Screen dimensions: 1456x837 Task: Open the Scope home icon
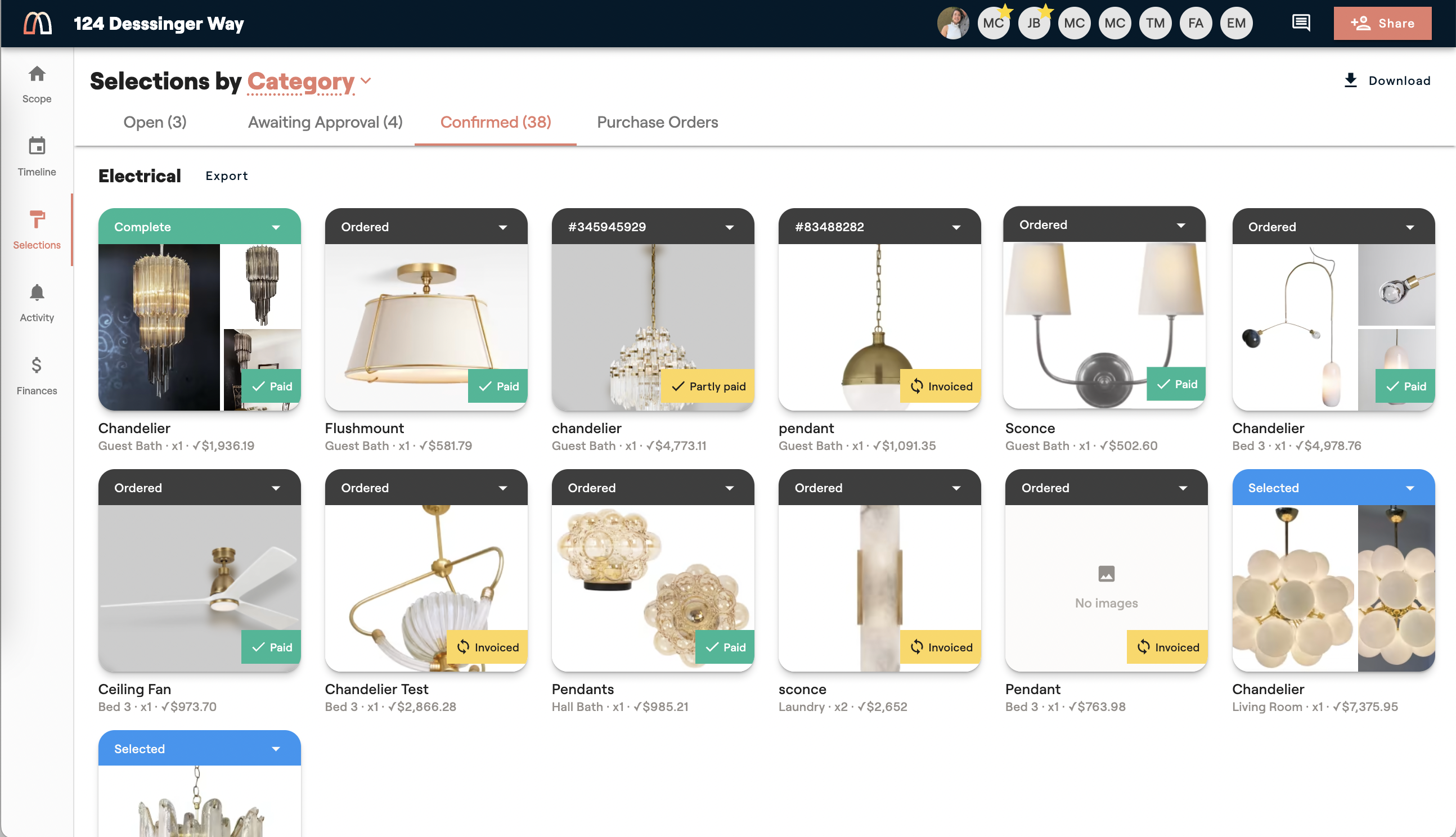tap(37, 74)
